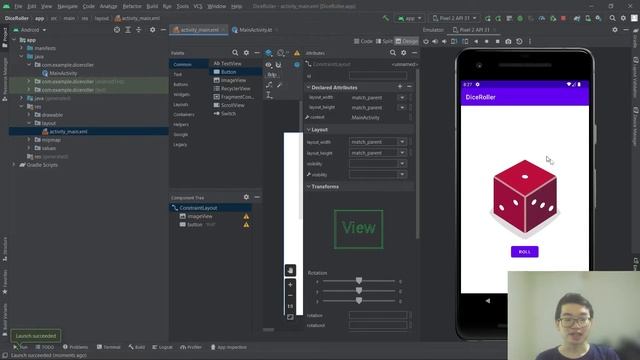Switch to Code view mode
Screen dimensions: 640x360
tap(363, 41)
